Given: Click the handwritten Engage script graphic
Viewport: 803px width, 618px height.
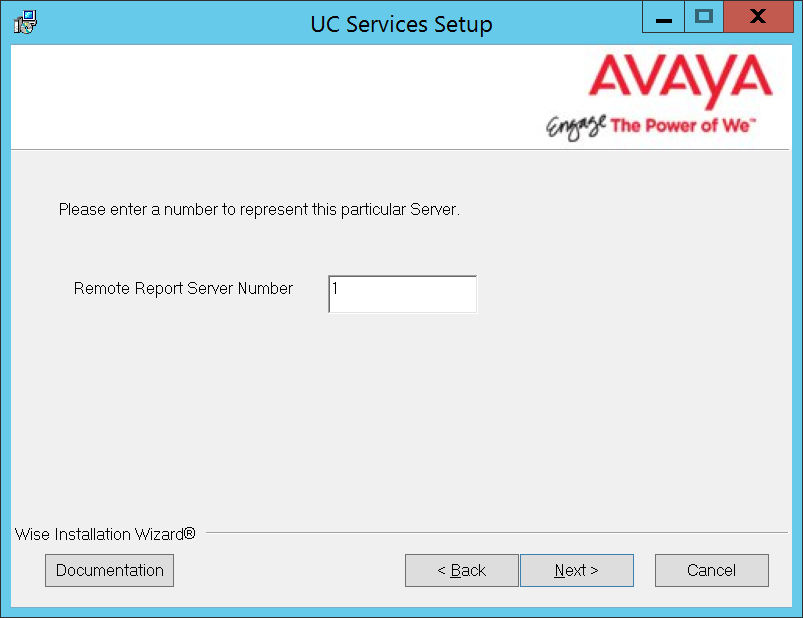Looking at the screenshot, I should pos(576,127).
